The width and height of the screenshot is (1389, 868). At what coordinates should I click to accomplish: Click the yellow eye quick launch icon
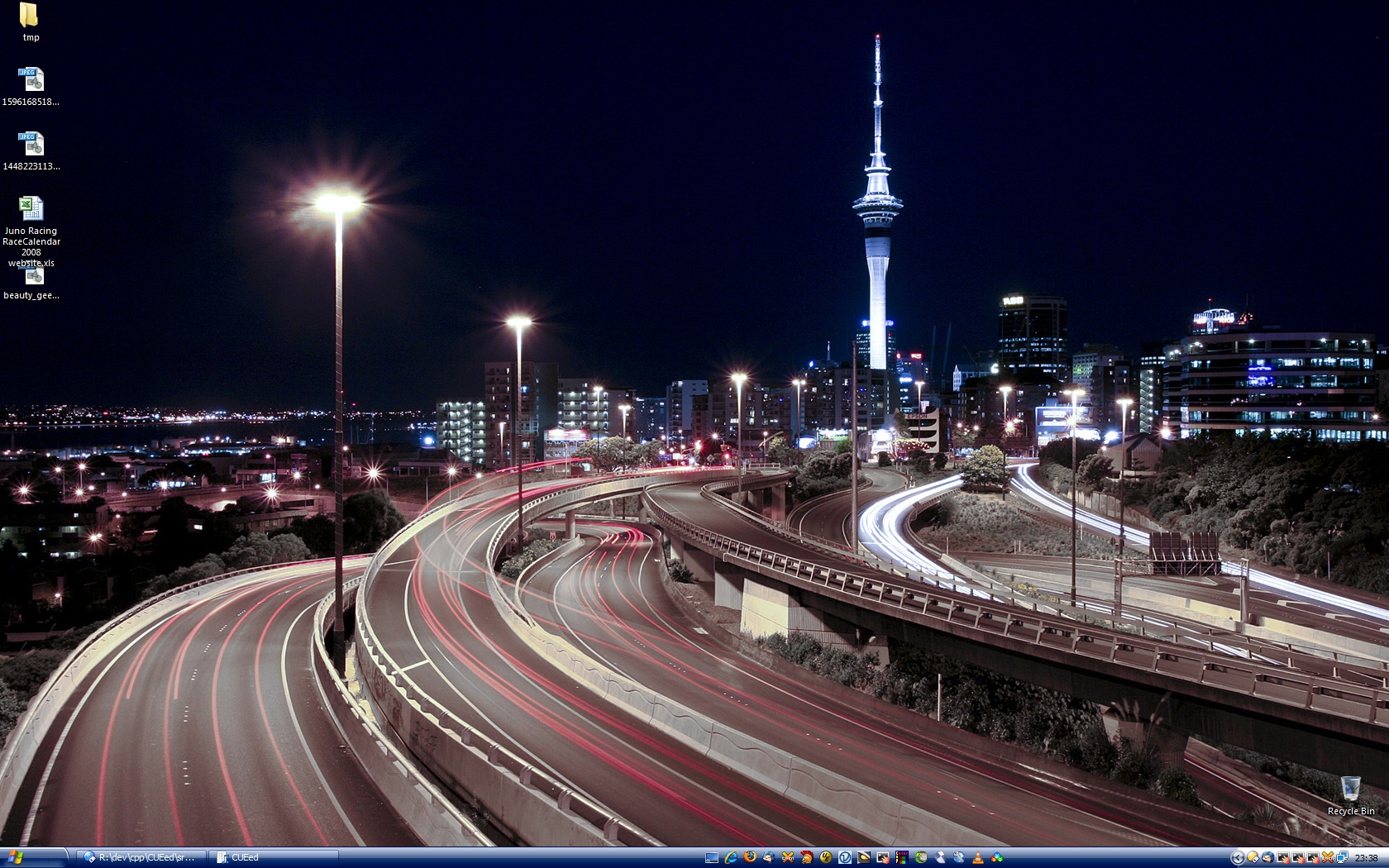pos(864,857)
